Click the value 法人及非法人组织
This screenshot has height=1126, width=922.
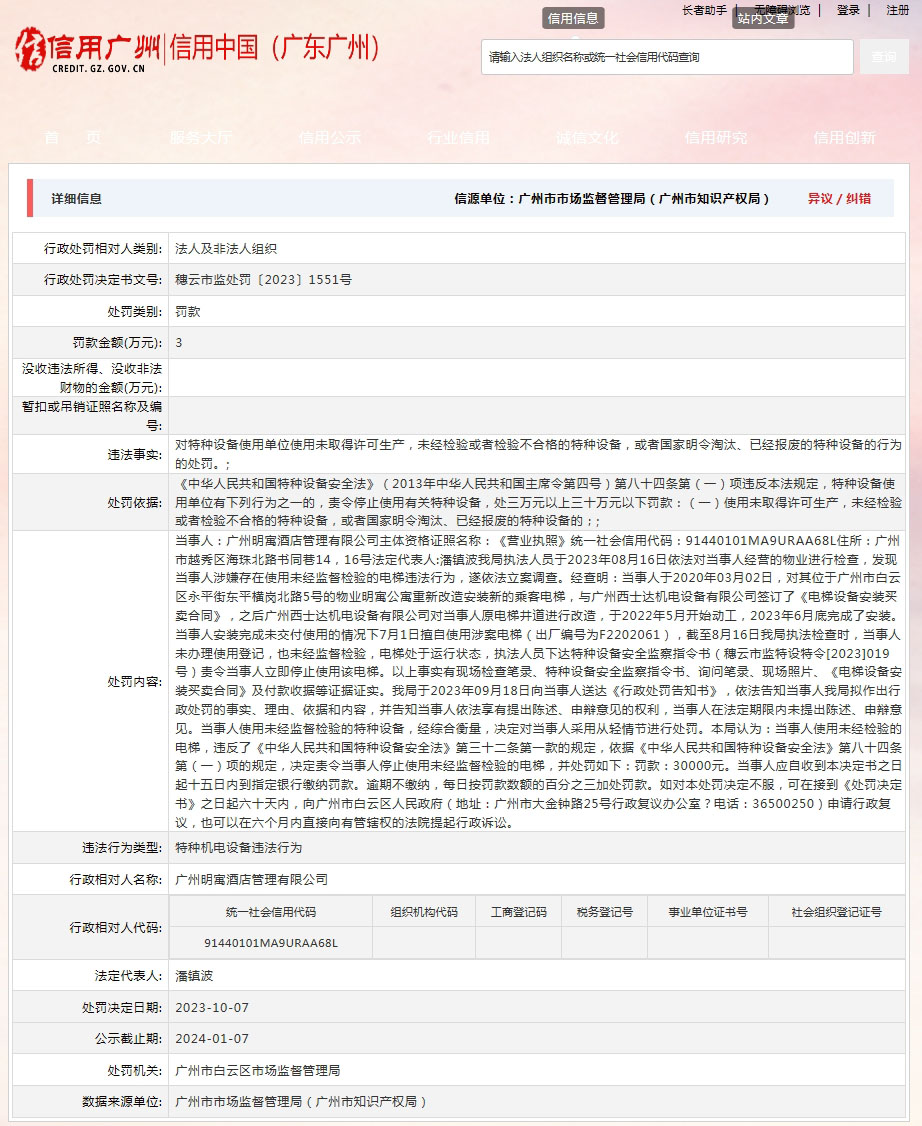(226, 248)
